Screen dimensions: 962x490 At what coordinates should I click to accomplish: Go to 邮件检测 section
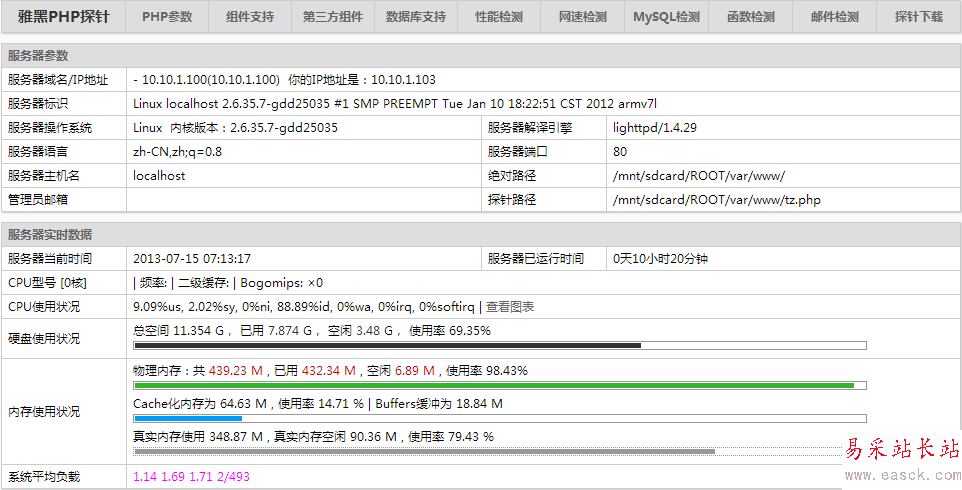(834, 17)
